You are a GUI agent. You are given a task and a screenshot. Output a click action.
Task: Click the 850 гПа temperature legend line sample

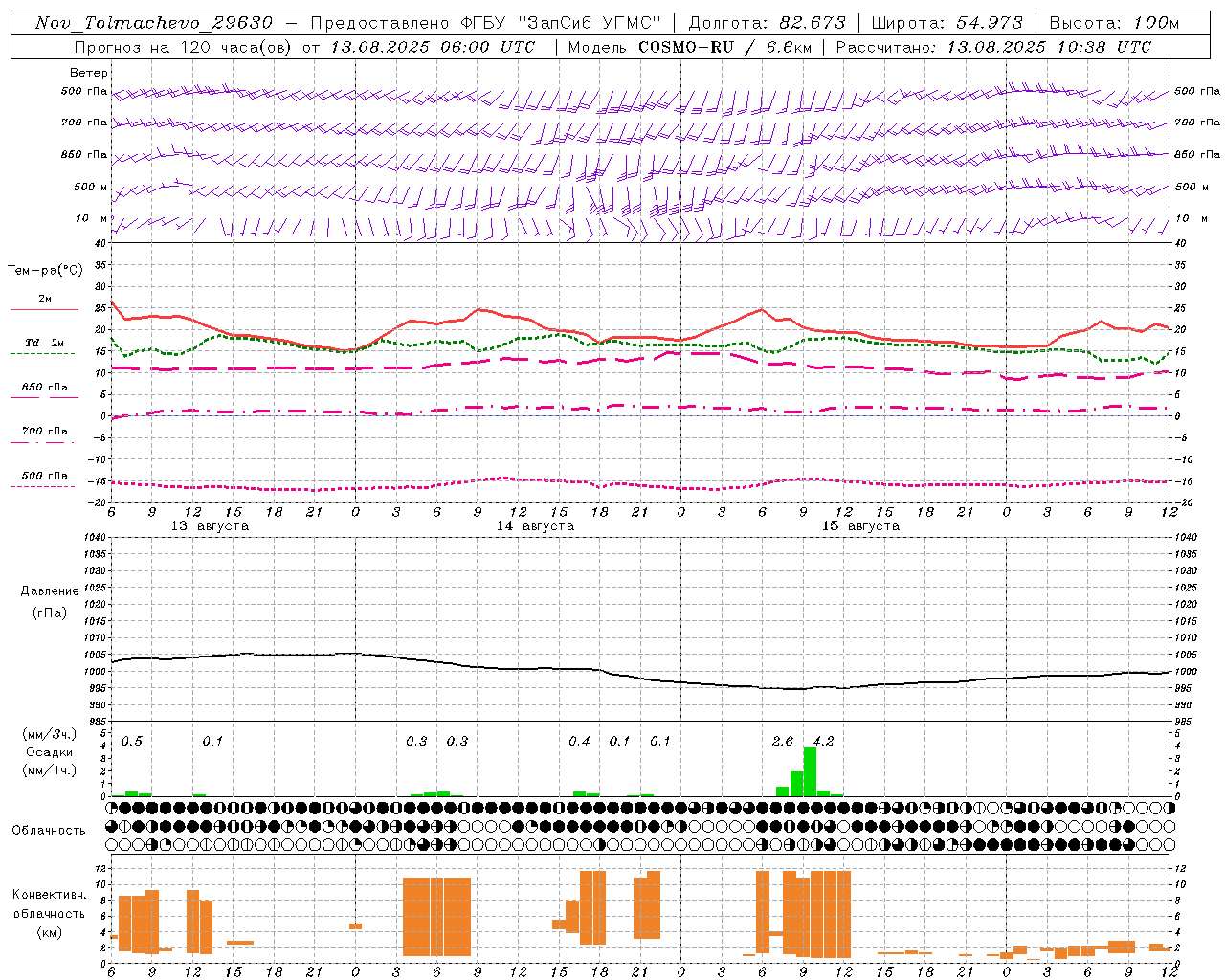[x=44, y=397]
